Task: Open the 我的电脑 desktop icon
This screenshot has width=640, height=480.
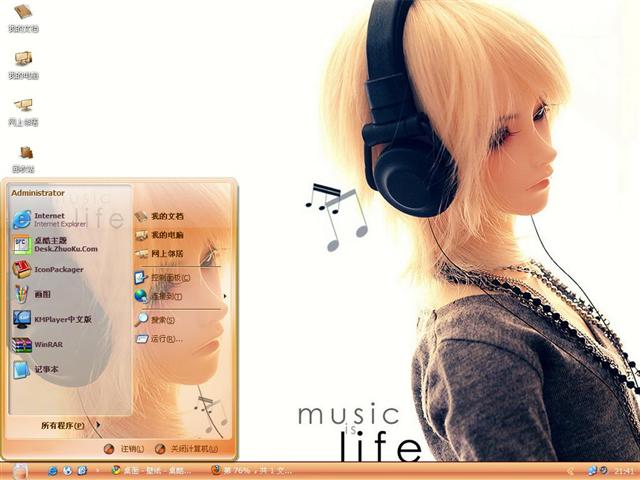Action: tap(23, 65)
